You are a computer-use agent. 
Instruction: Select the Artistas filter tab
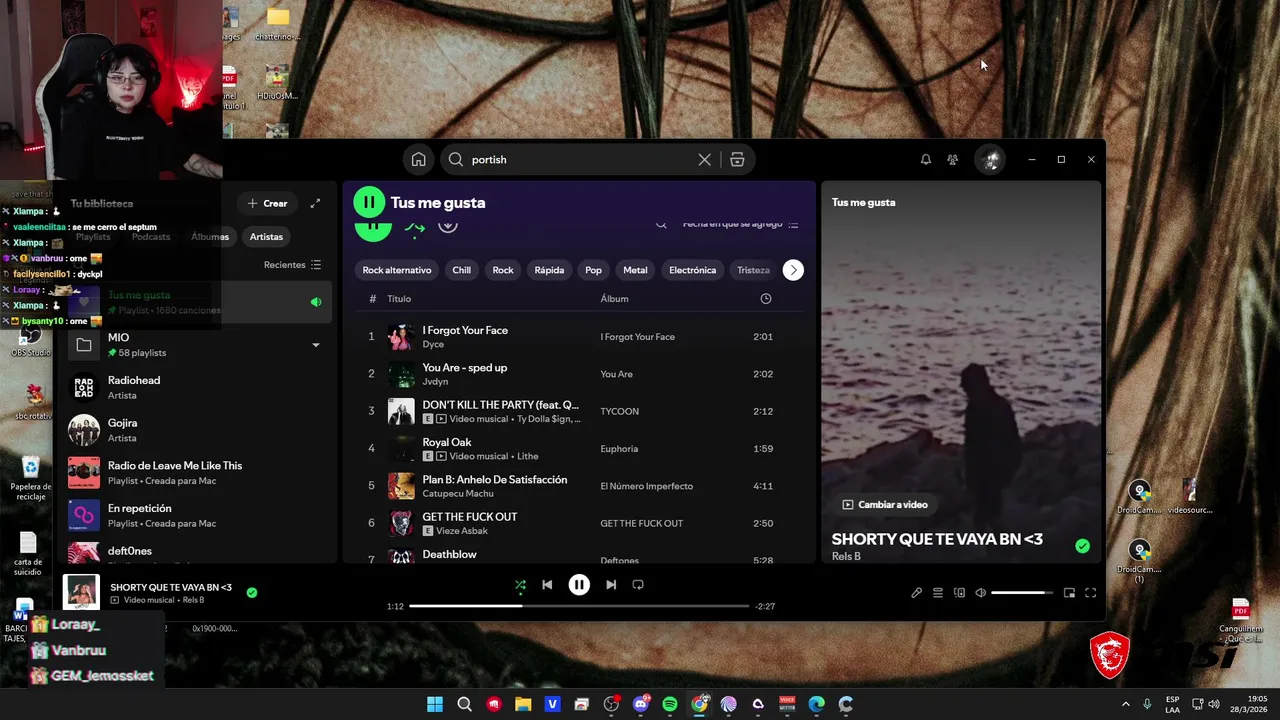click(x=266, y=237)
